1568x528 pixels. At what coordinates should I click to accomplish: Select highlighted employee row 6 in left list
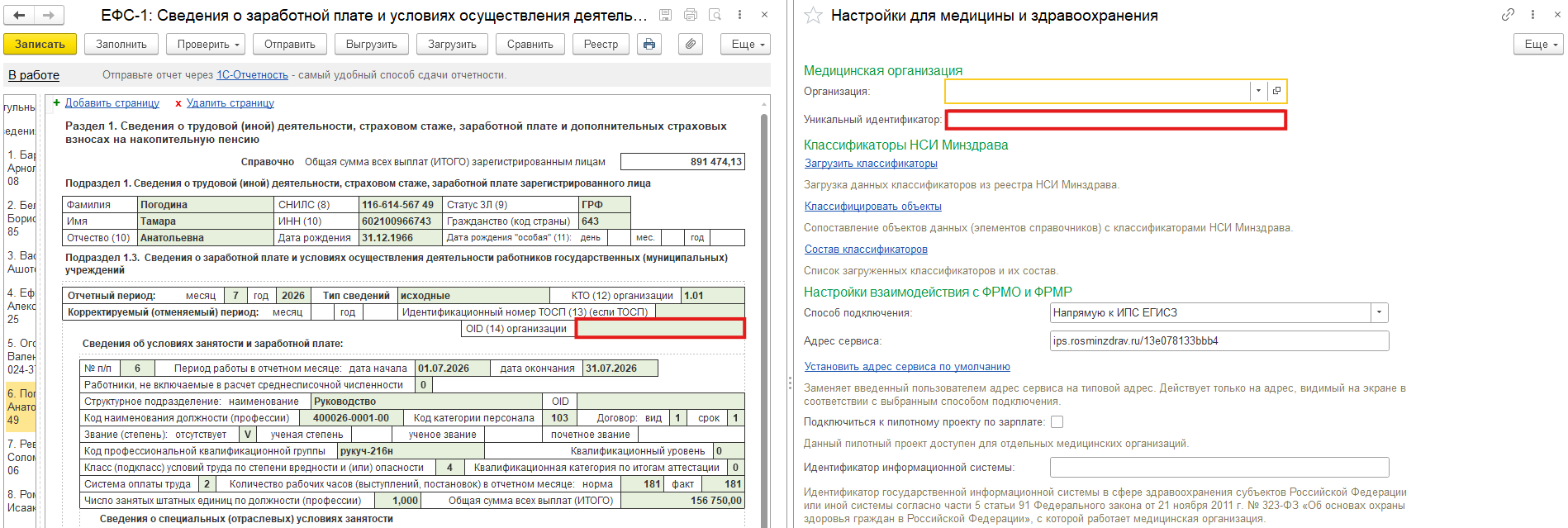(21, 407)
